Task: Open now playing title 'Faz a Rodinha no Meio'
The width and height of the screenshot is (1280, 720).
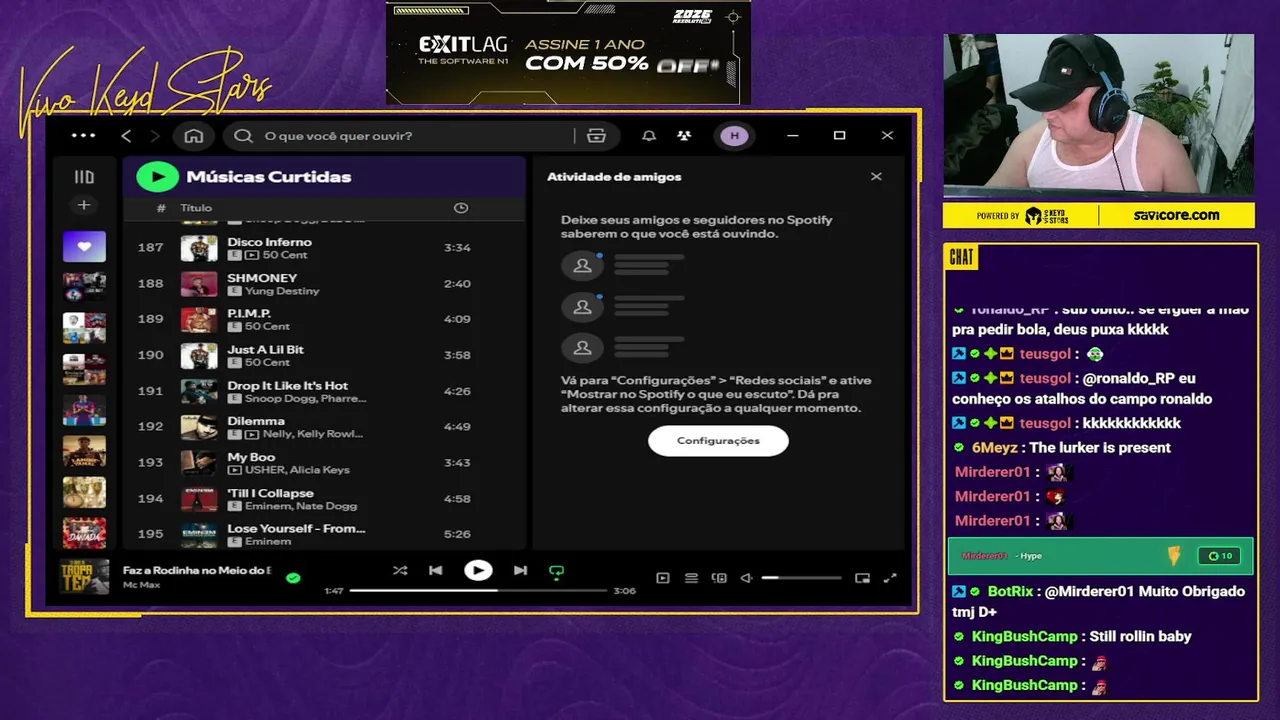Action: 197,570
